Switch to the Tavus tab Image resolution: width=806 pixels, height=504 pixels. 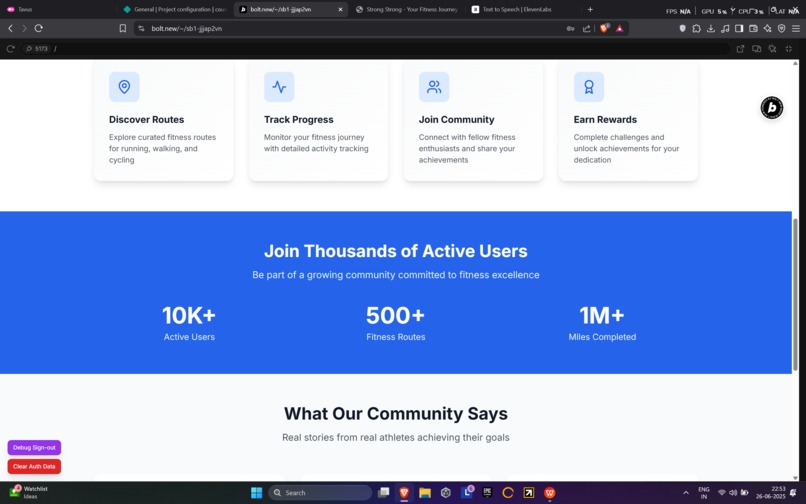tap(57, 9)
